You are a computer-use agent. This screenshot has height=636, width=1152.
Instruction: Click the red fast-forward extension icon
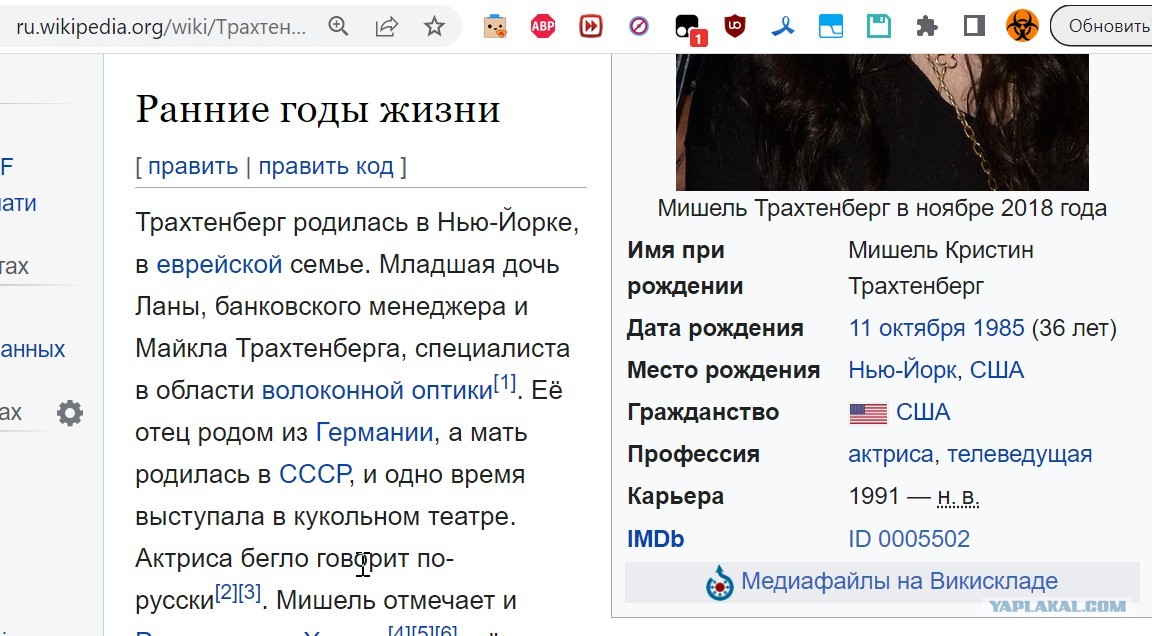(591, 26)
